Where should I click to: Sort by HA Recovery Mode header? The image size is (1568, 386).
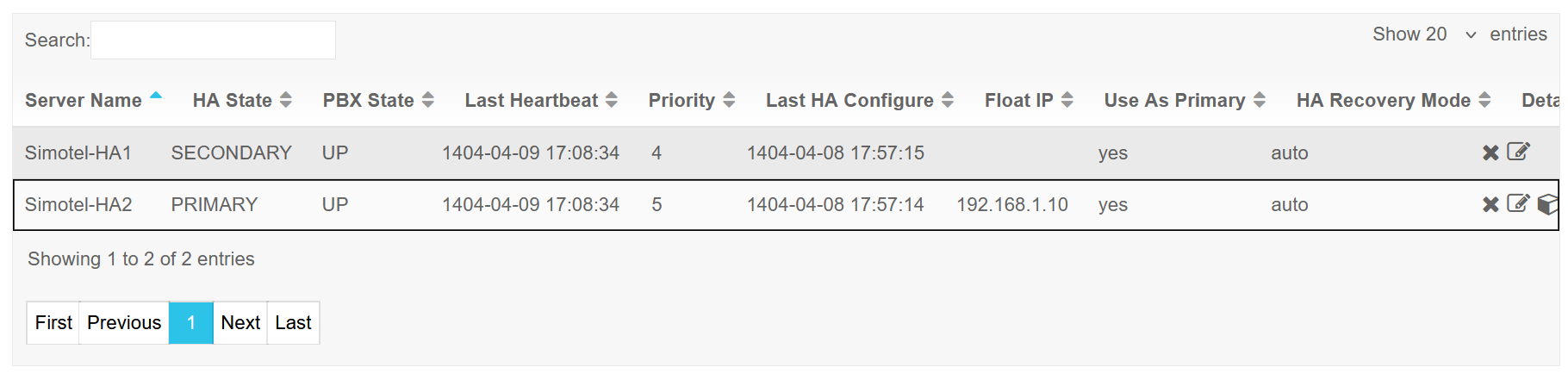coord(1393,100)
